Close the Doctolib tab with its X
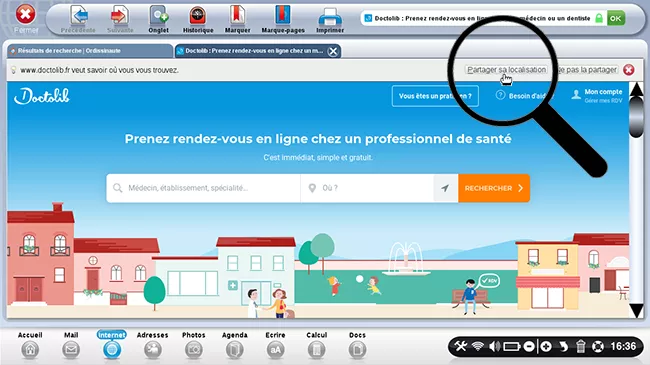This screenshot has height=365, width=650. (x=333, y=51)
